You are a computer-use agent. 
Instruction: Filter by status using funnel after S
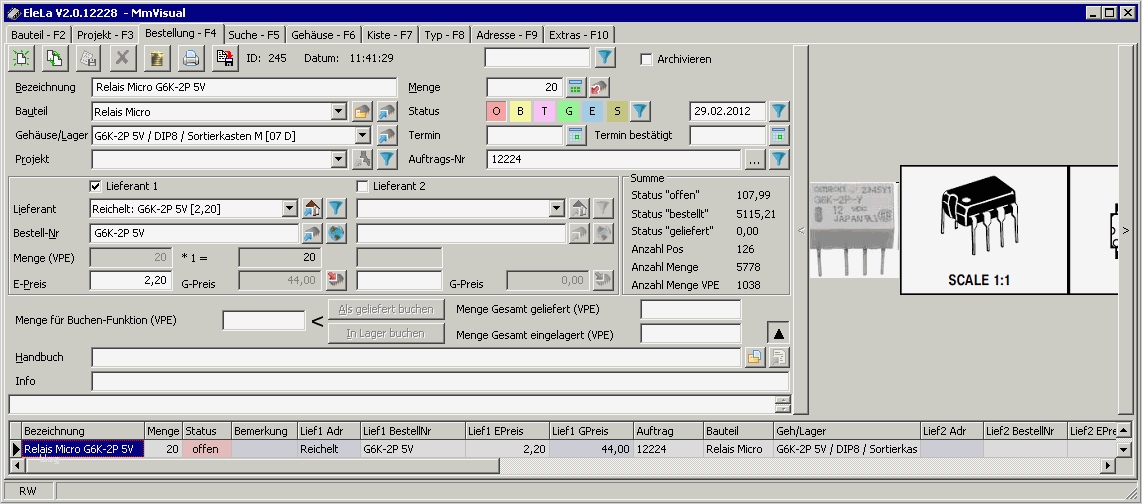(640, 111)
